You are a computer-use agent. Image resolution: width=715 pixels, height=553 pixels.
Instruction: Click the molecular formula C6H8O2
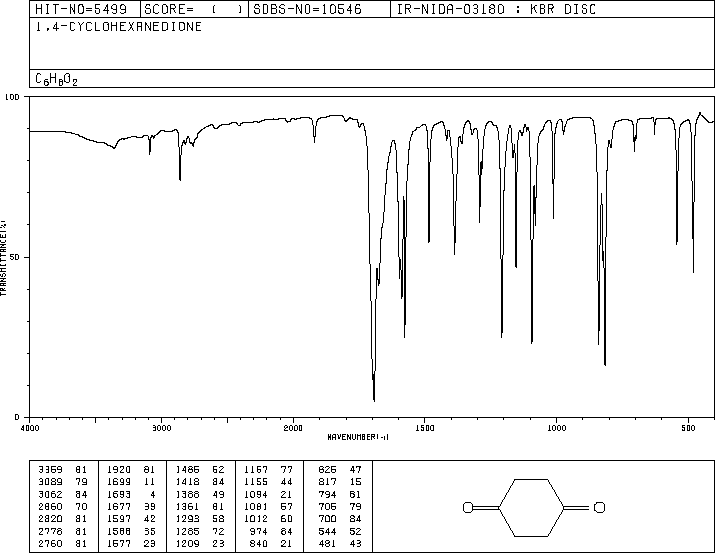coord(57,79)
